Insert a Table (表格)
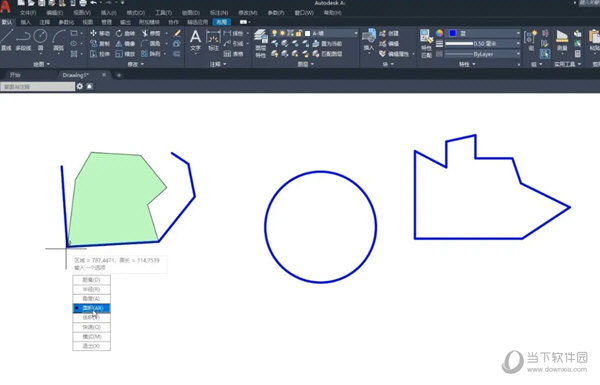This screenshot has height=385, width=600. point(233,54)
